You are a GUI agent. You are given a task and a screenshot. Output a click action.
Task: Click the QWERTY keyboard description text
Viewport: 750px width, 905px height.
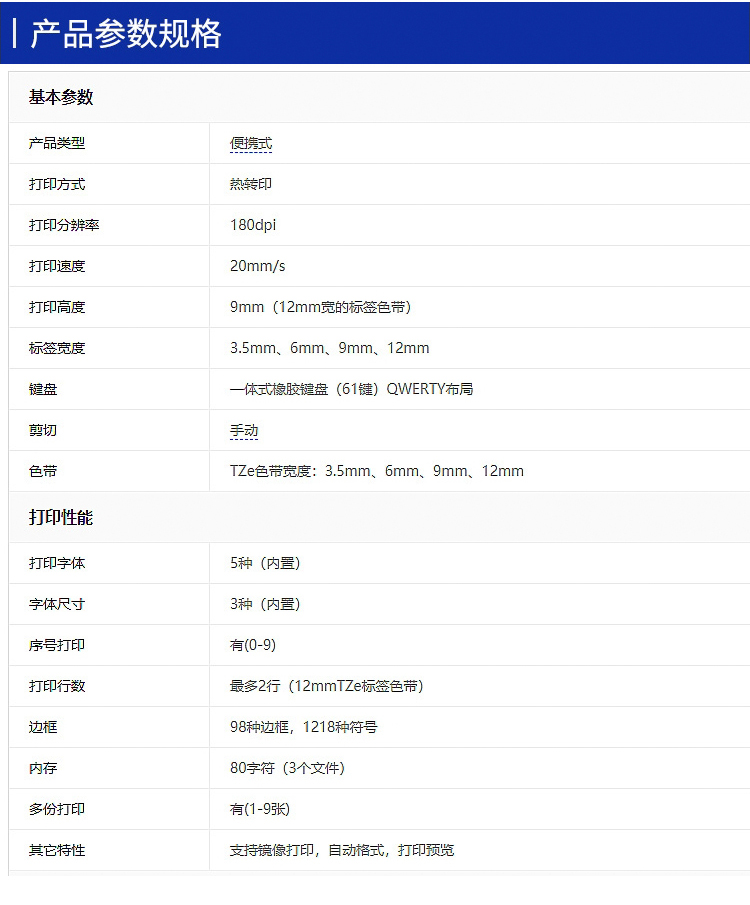pyautogui.click(x=351, y=390)
